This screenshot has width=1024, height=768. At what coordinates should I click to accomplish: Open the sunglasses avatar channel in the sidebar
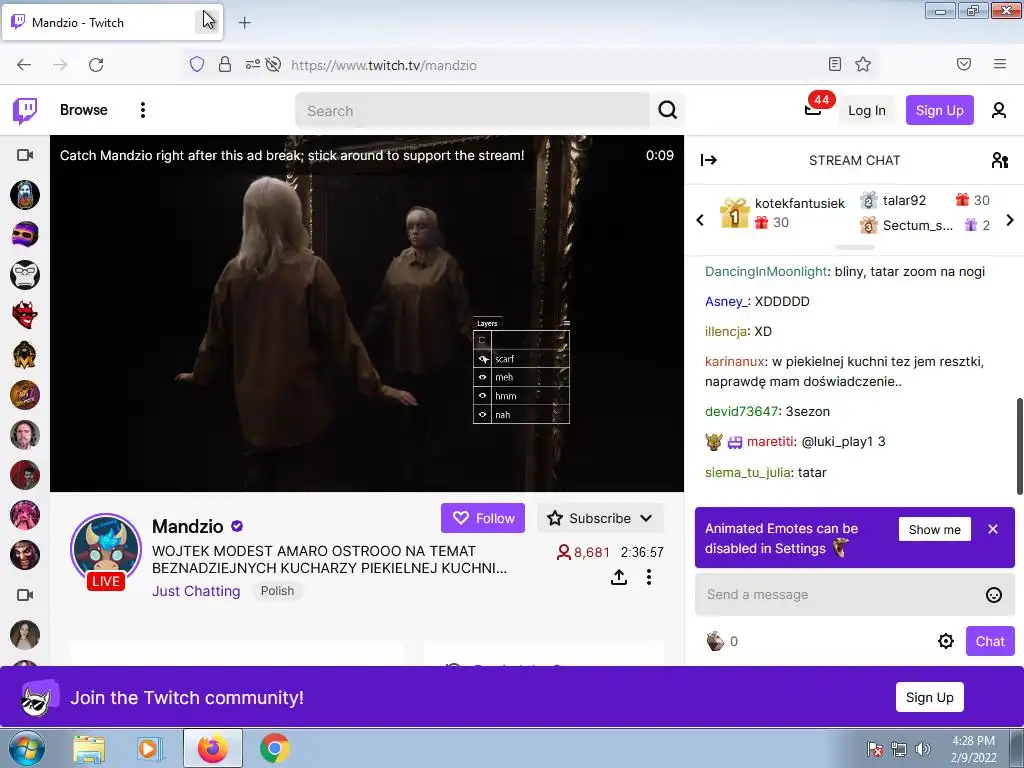pyautogui.click(x=25, y=234)
